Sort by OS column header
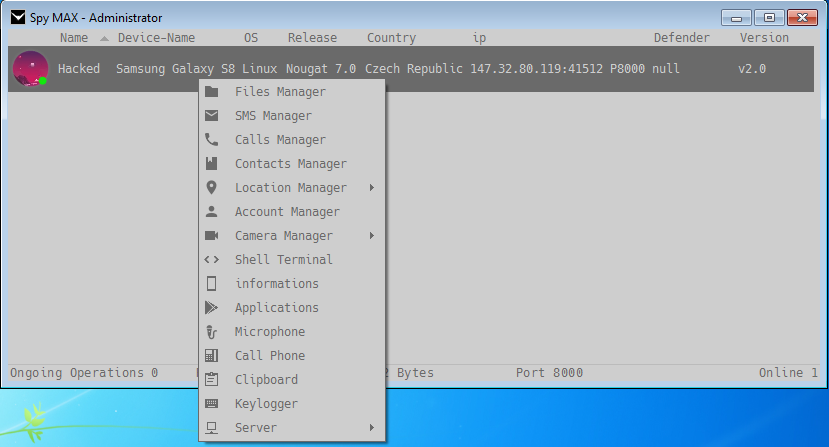Viewport: 829px width, 447px height. pyautogui.click(x=251, y=38)
